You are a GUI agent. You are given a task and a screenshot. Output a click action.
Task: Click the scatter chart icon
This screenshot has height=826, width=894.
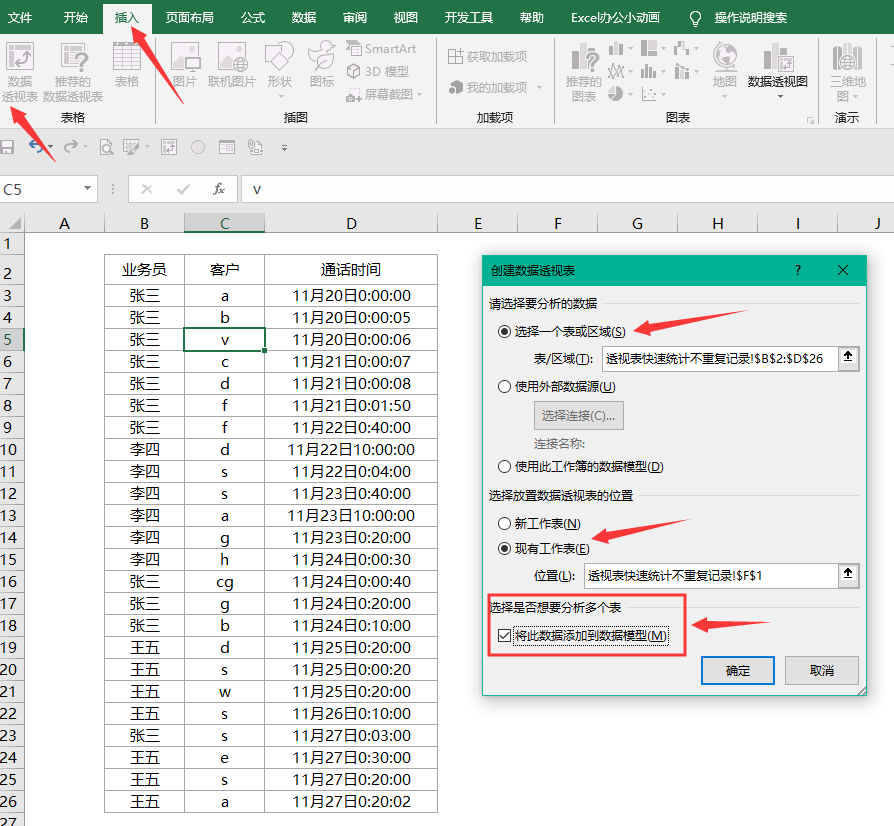click(x=649, y=94)
